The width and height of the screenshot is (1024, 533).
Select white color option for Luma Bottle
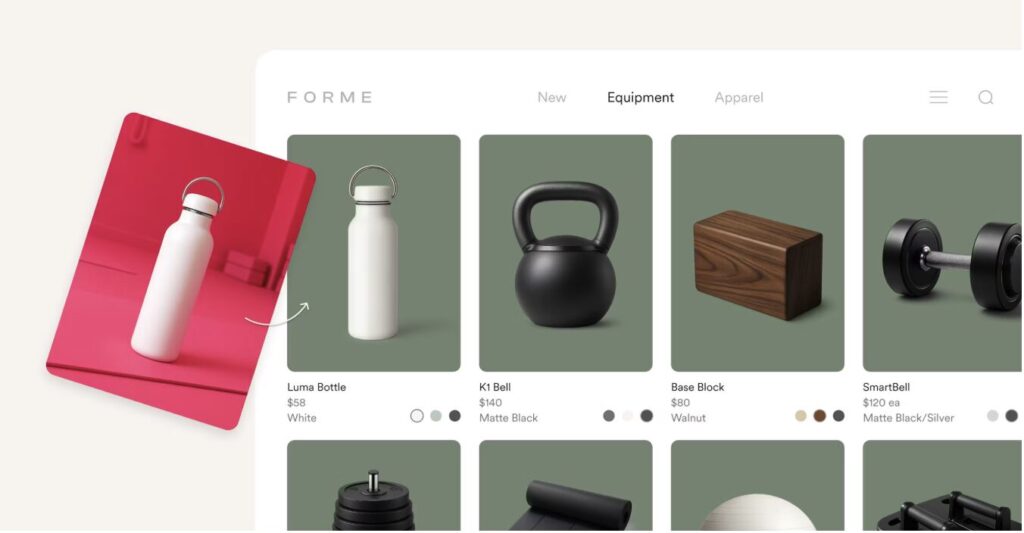click(x=417, y=415)
